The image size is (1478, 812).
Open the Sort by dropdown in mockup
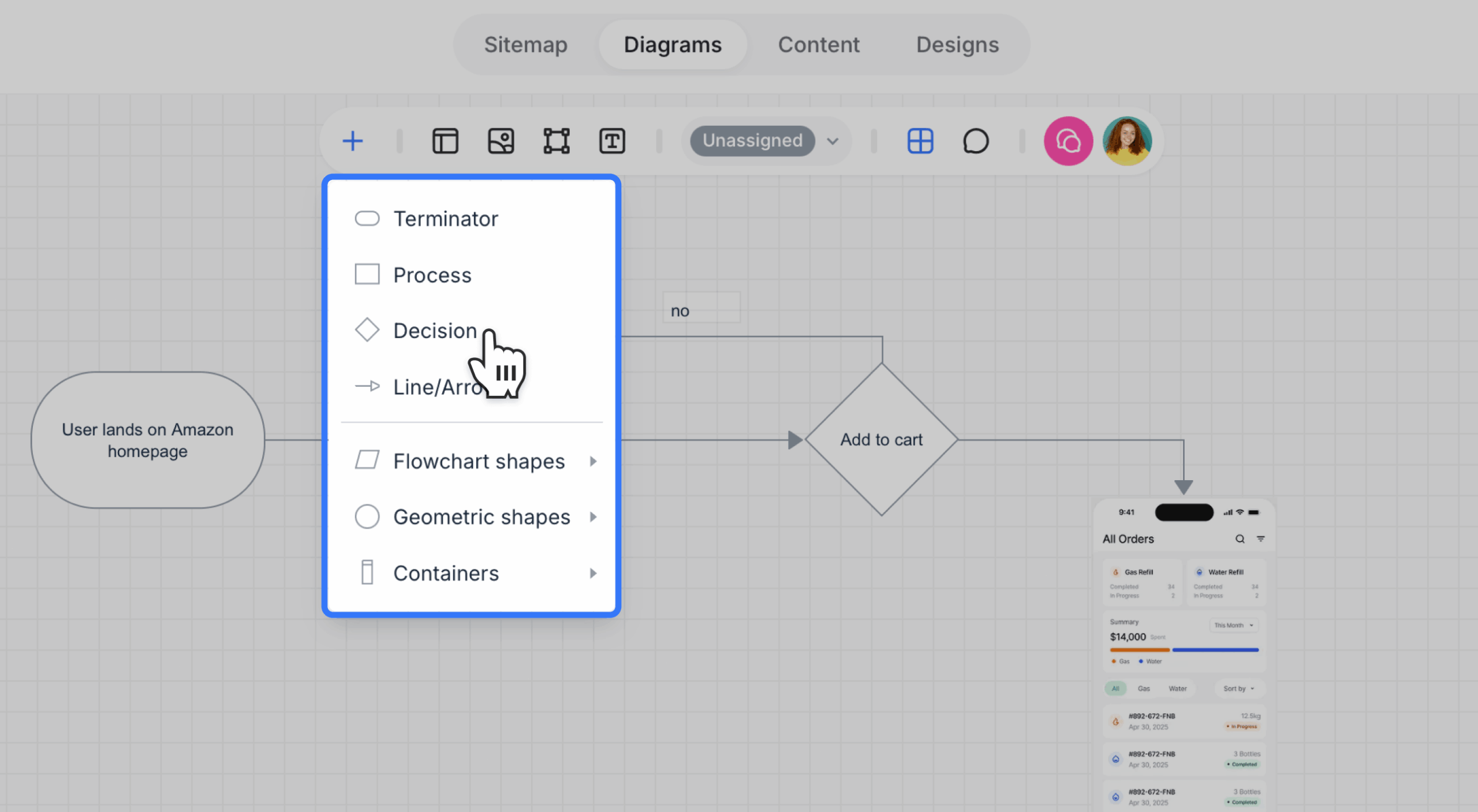coord(1239,688)
